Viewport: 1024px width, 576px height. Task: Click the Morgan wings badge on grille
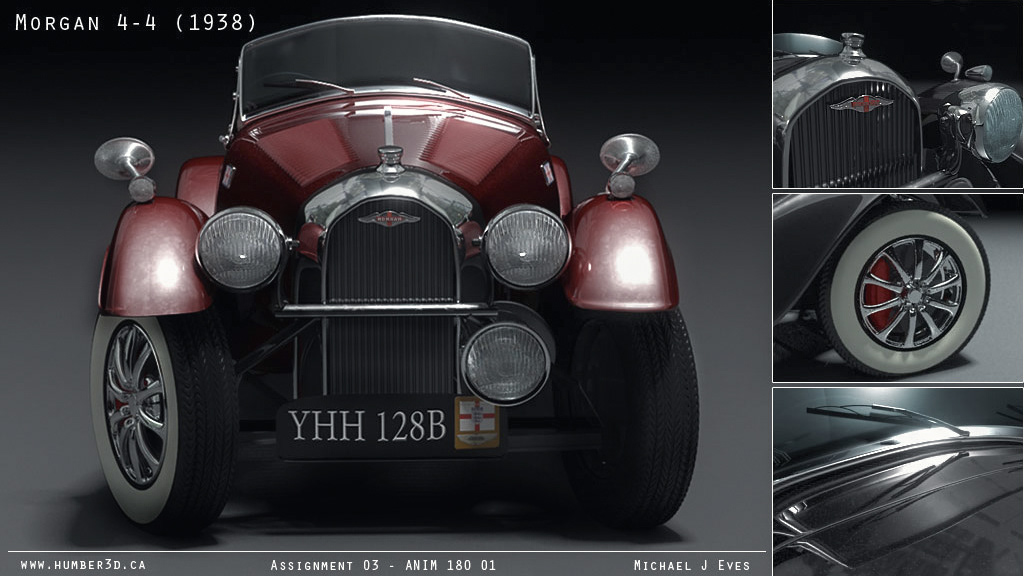(389, 219)
